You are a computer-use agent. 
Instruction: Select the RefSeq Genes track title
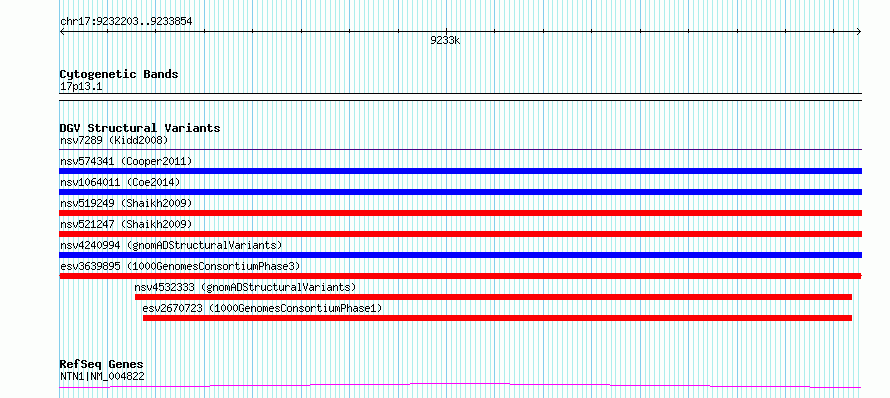click(101, 364)
